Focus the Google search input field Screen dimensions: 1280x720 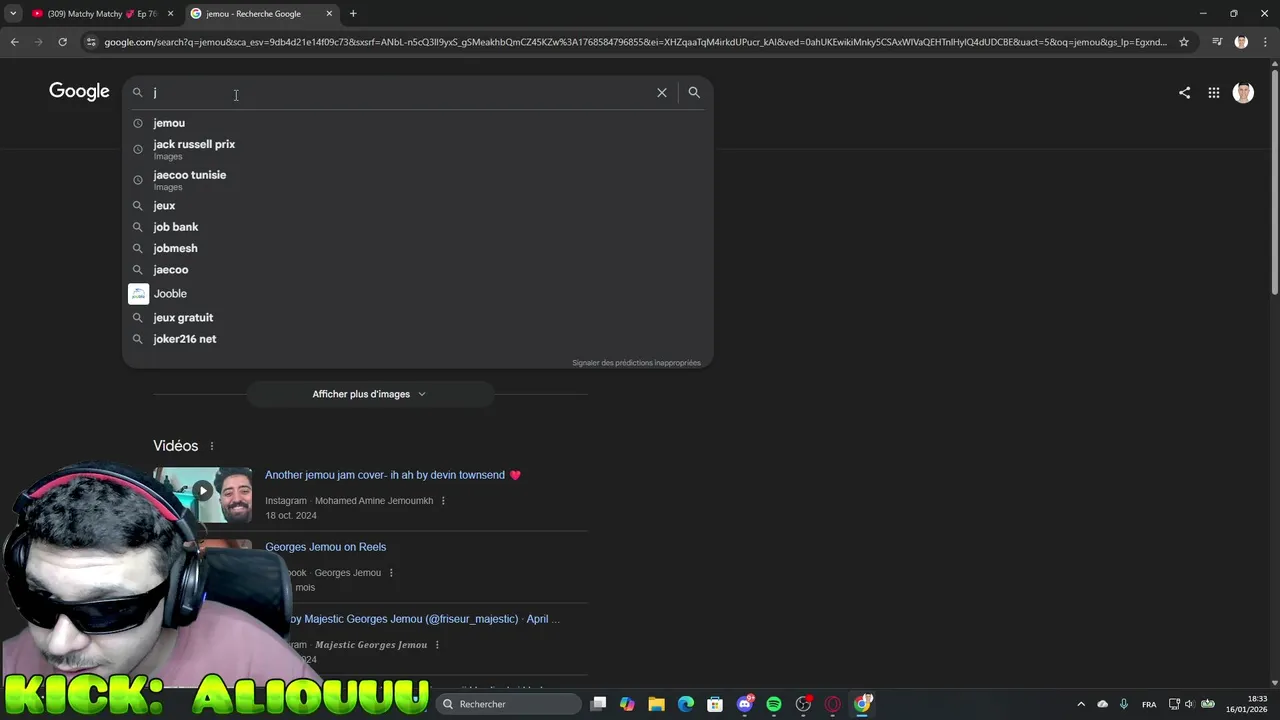coord(400,92)
